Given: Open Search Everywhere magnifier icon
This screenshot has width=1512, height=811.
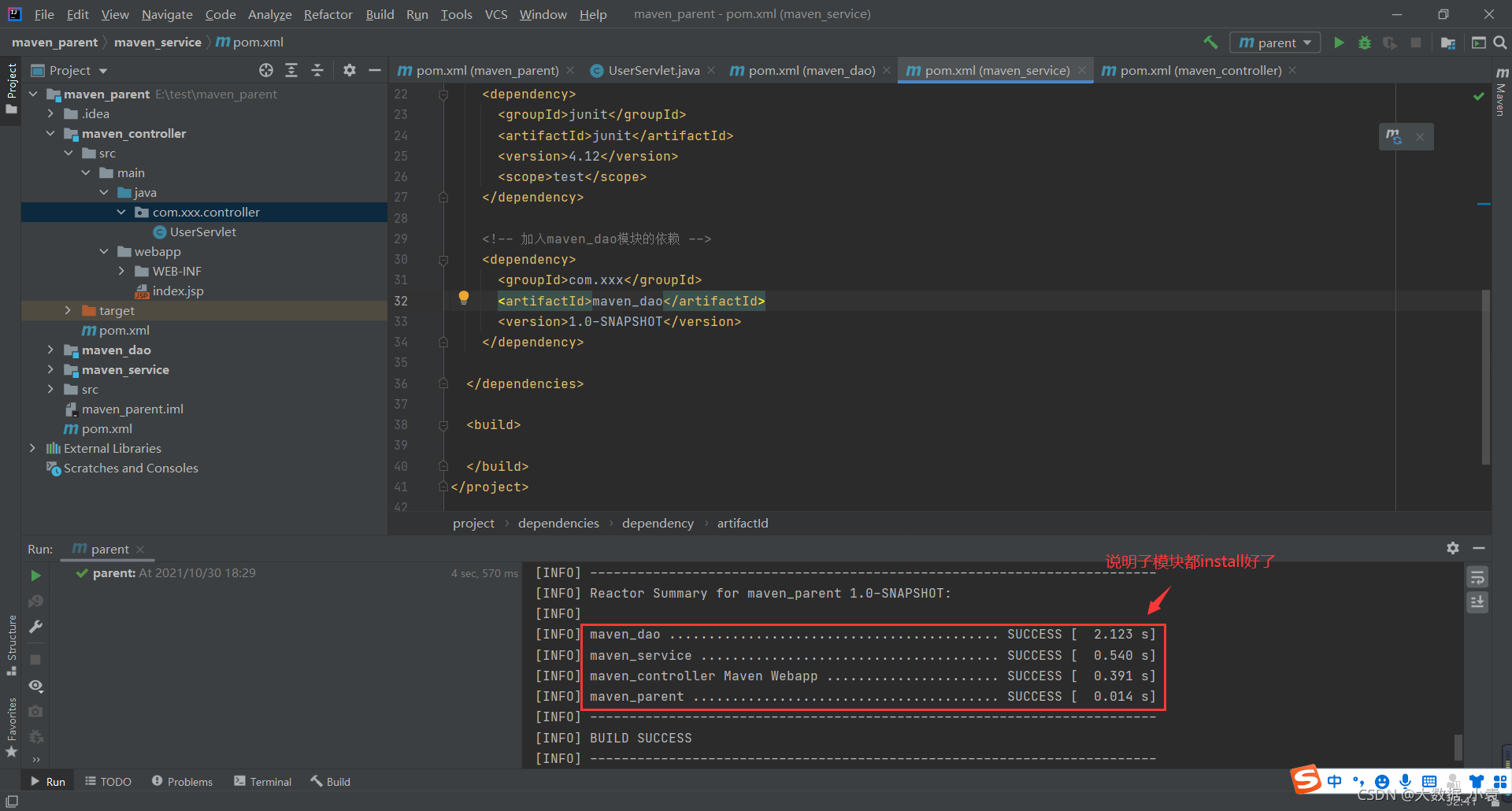Looking at the screenshot, I should tap(1500, 43).
